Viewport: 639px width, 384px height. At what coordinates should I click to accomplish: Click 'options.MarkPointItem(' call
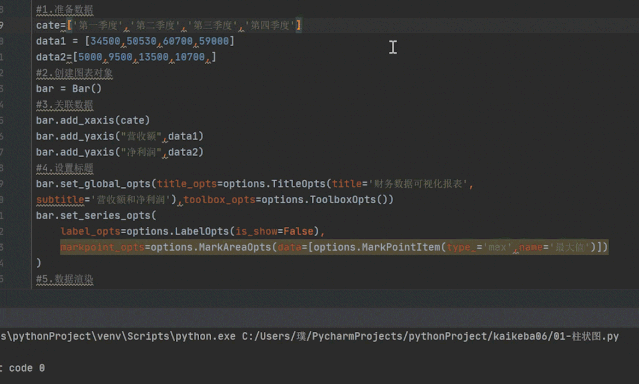(x=380, y=247)
